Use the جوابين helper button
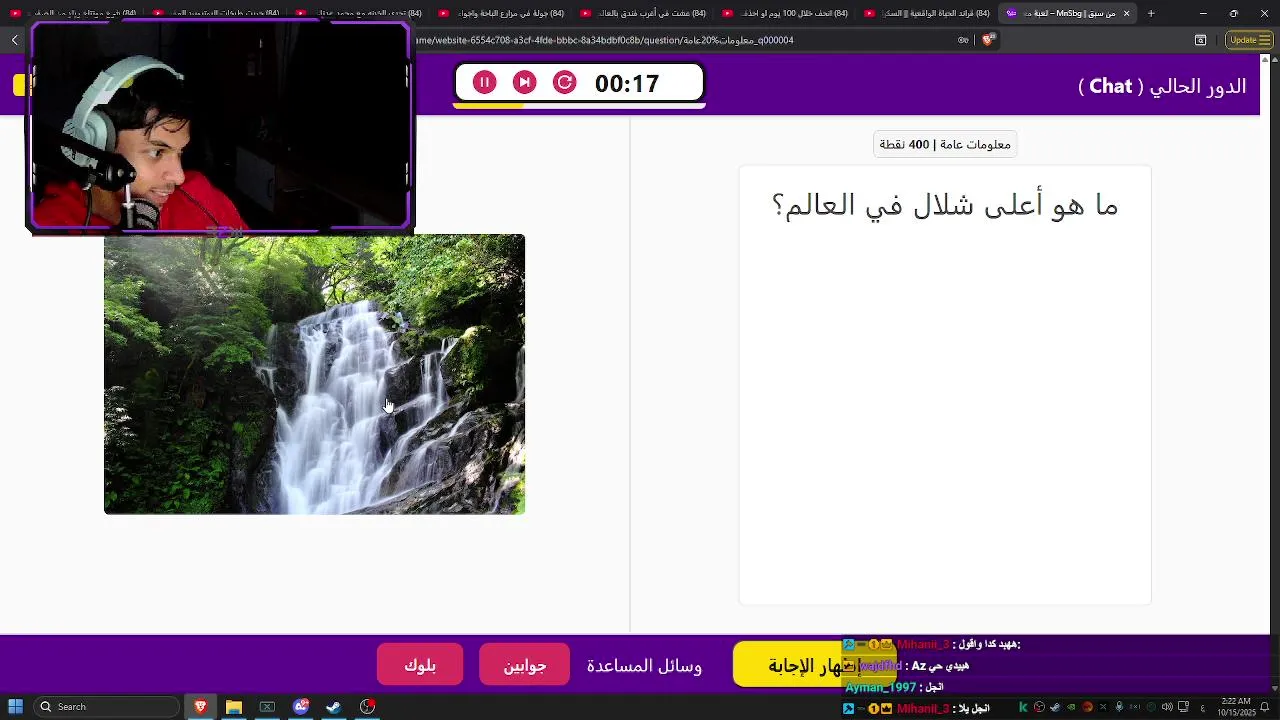 (524, 665)
